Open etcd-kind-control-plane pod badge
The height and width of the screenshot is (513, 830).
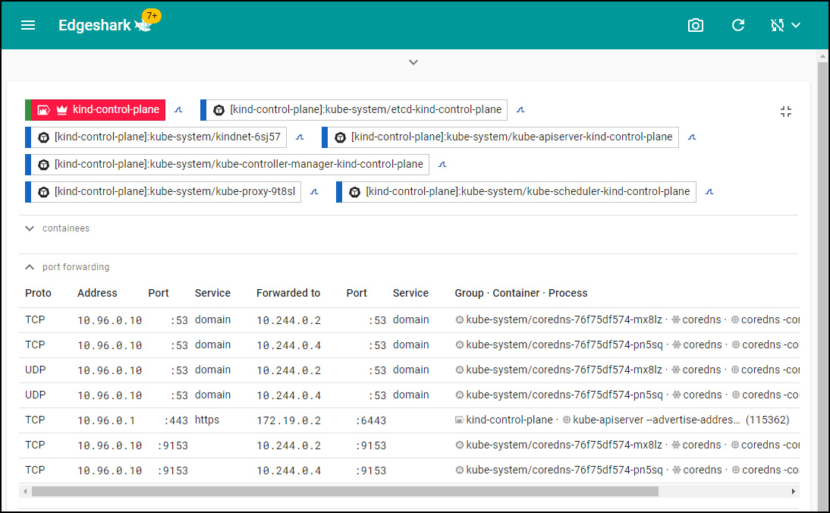pyautogui.click(x=354, y=110)
